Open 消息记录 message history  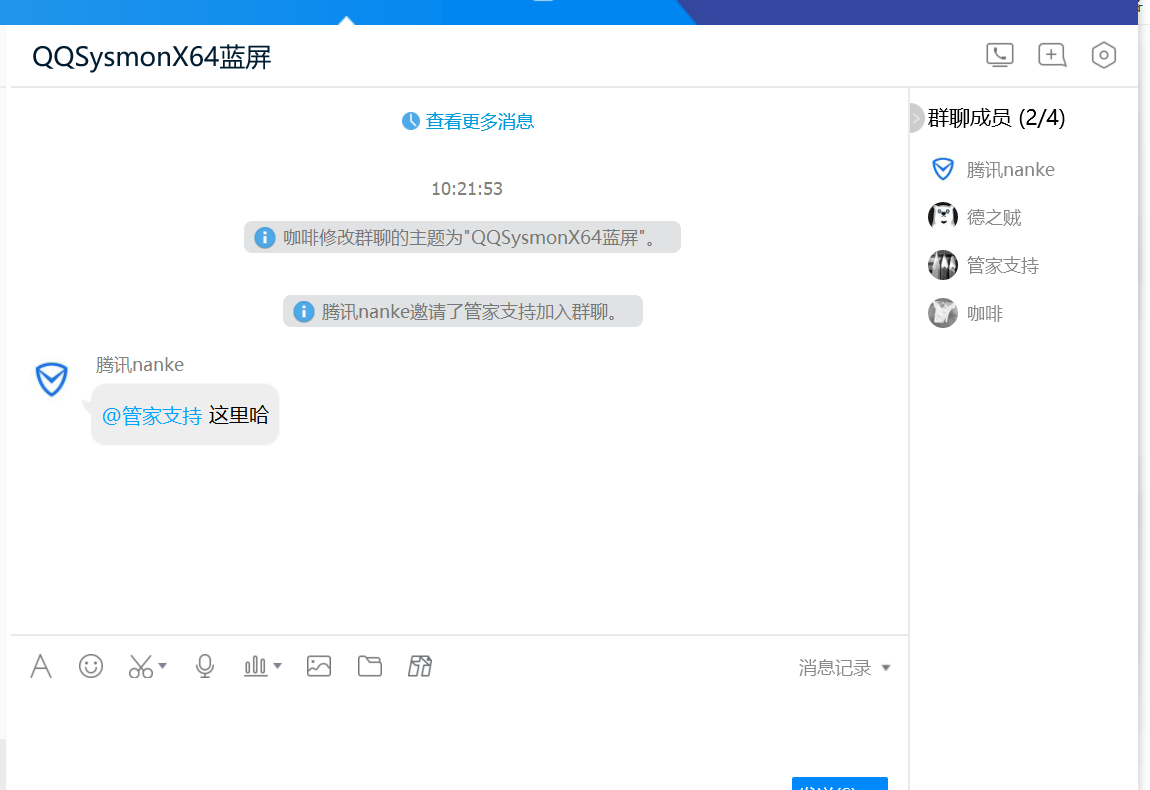835,668
